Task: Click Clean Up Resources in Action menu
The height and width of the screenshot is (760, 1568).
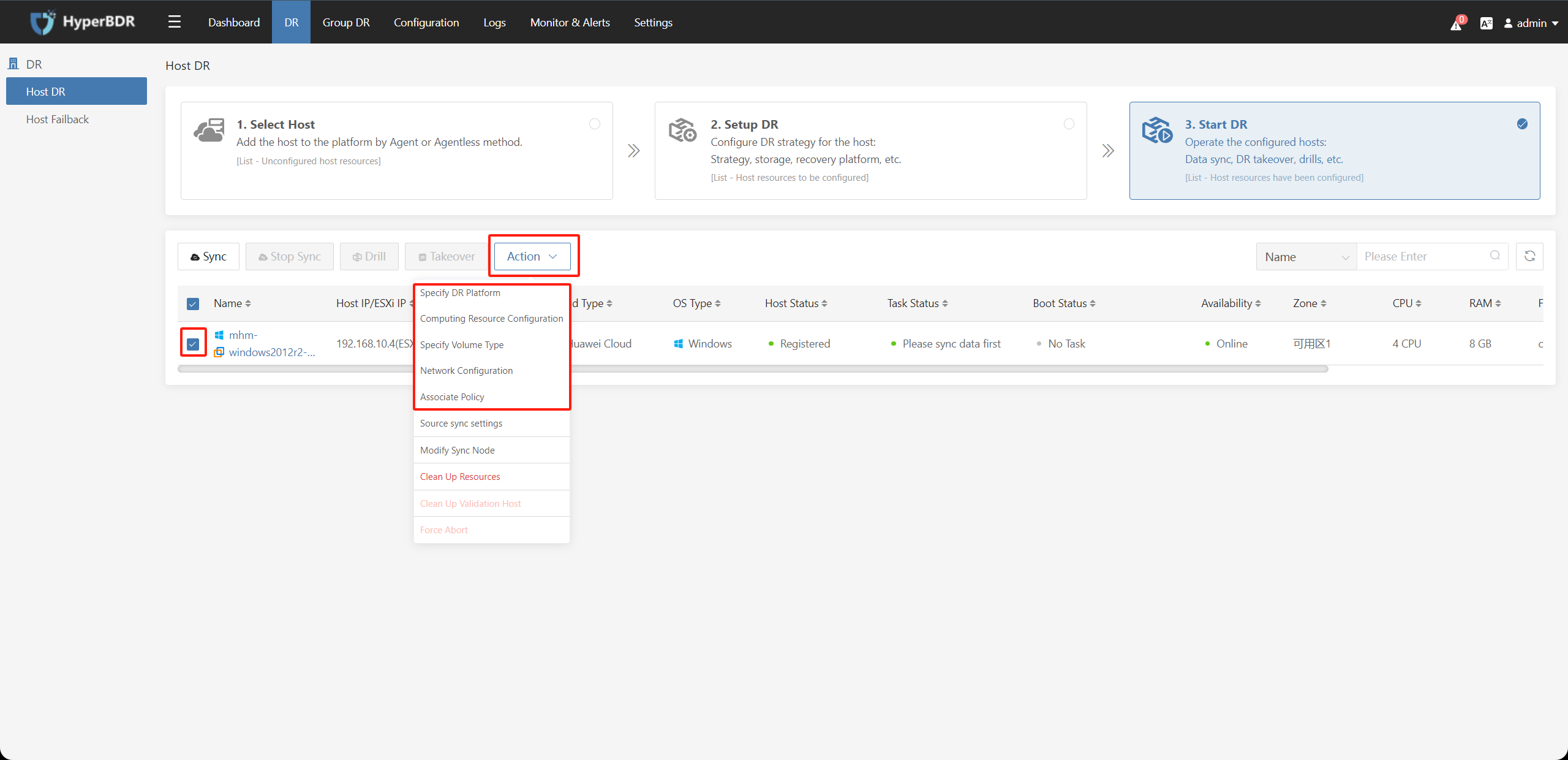Action: [460, 476]
